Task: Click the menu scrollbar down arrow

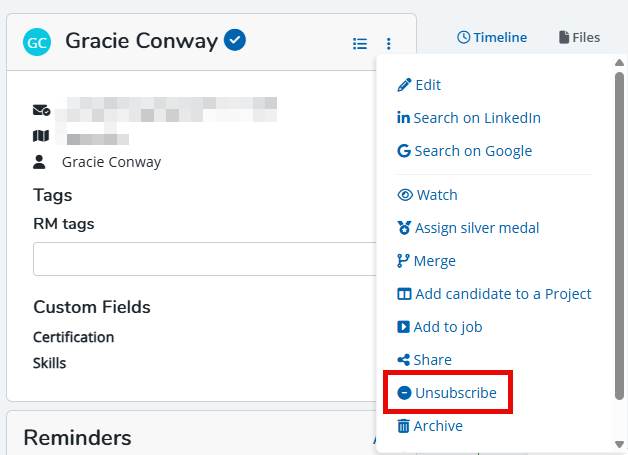Action: coord(619,444)
